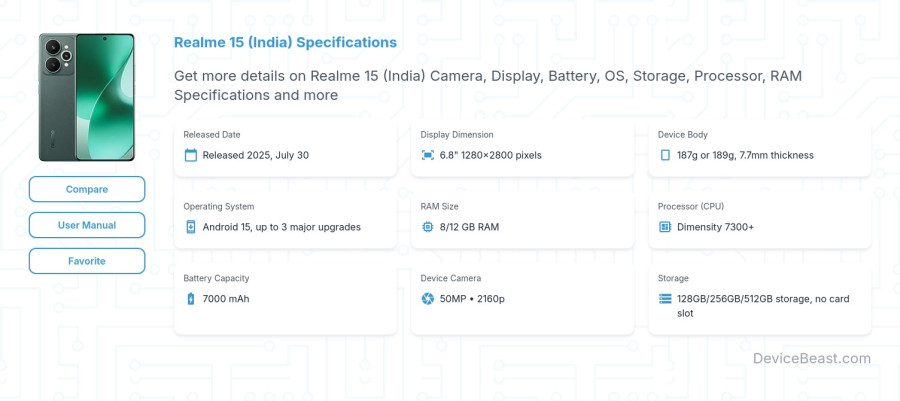Viewport: 900px width, 401px height.
Task: Click the 'Processor (CPU)' label
Action: tap(690, 207)
